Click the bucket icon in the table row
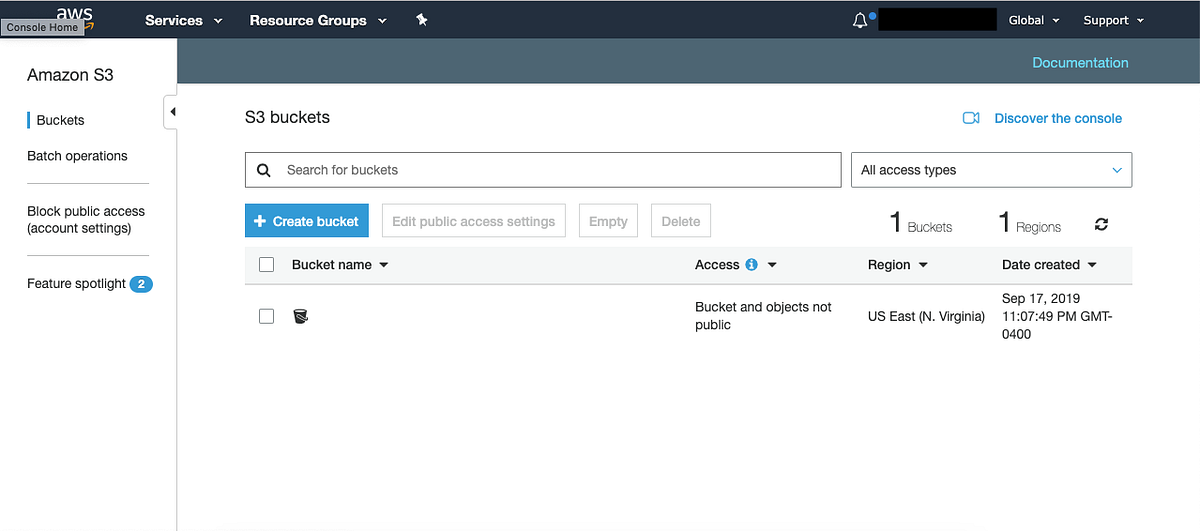The width and height of the screenshot is (1200, 531). pos(300,316)
